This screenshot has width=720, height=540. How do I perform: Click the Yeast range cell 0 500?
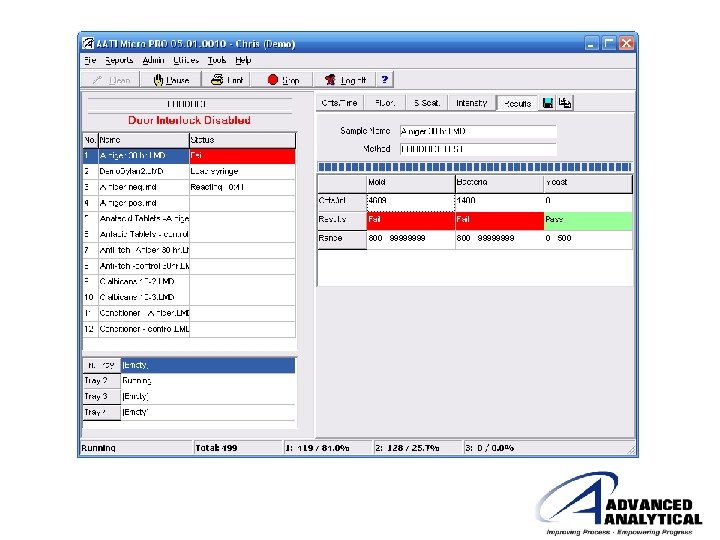(x=588, y=239)
